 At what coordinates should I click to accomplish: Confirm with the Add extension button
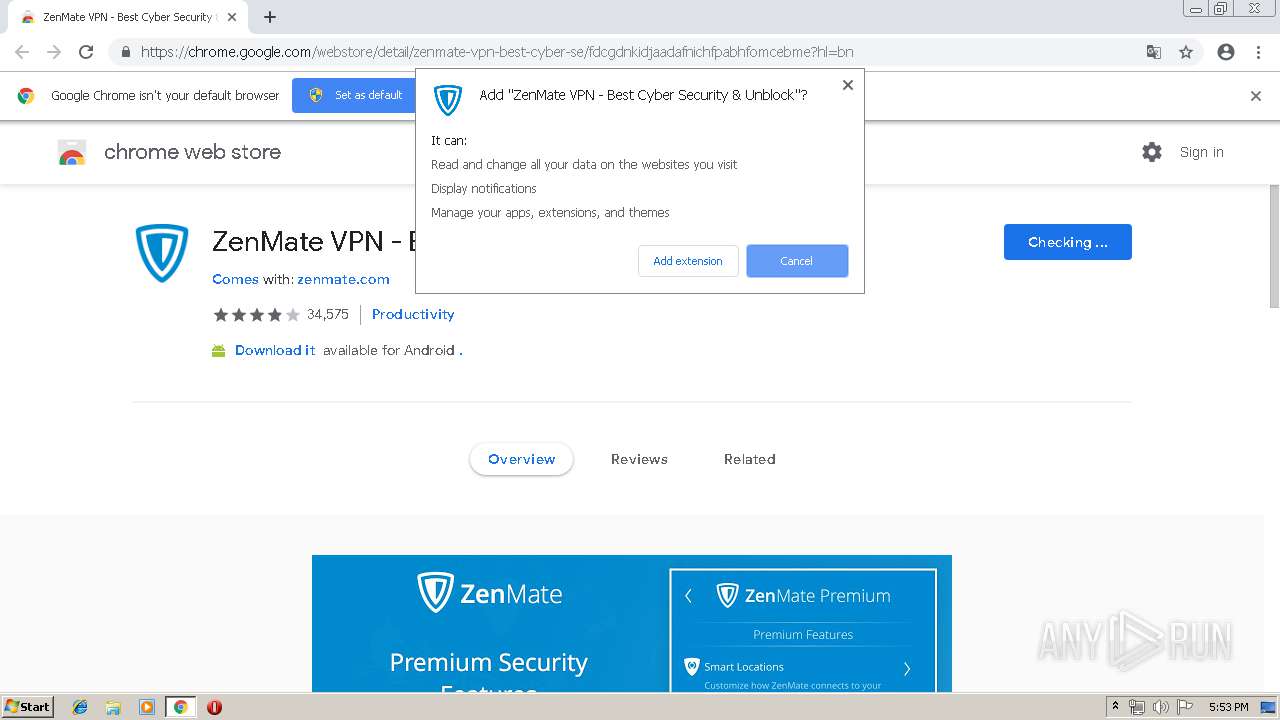pos(688,261)
